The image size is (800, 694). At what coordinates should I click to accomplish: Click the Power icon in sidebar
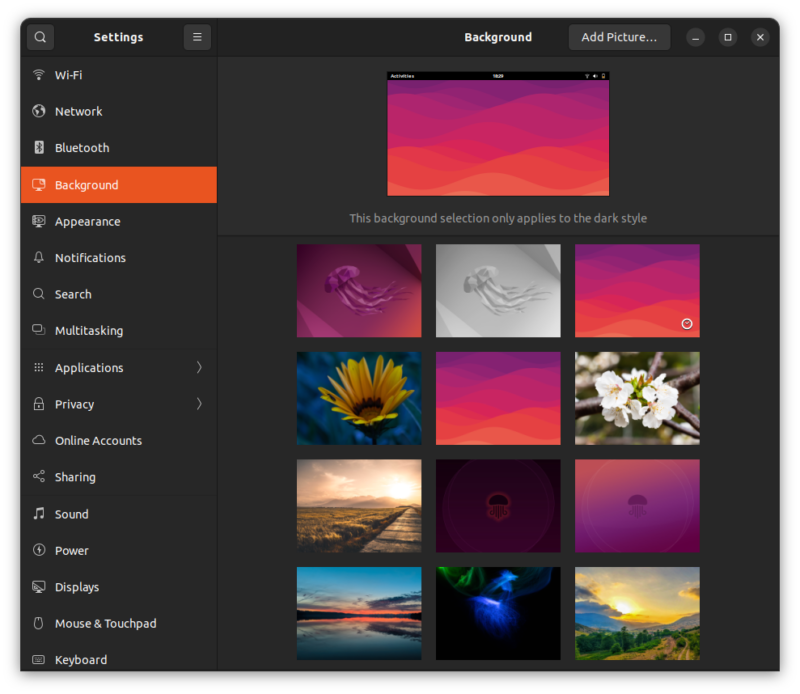39,550
